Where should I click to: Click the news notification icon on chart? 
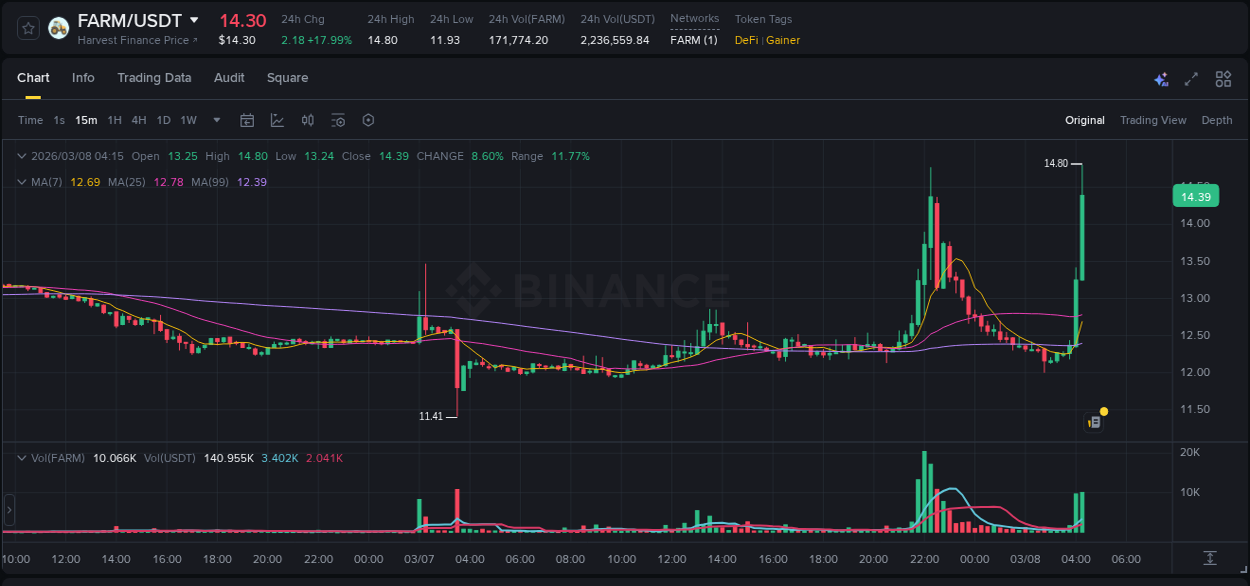coord(1095,422)
